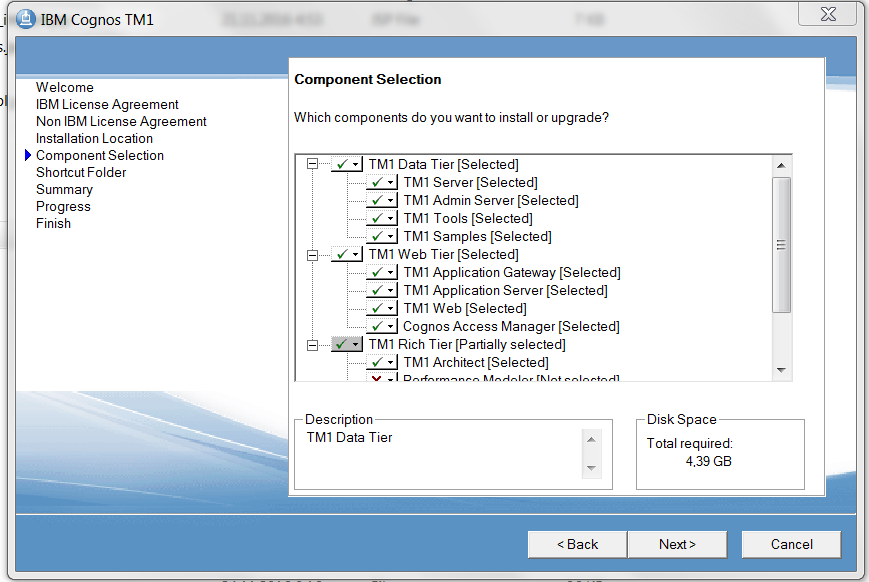Go to the Progress step
Screen dimensions: 869x582
point(63,207)
